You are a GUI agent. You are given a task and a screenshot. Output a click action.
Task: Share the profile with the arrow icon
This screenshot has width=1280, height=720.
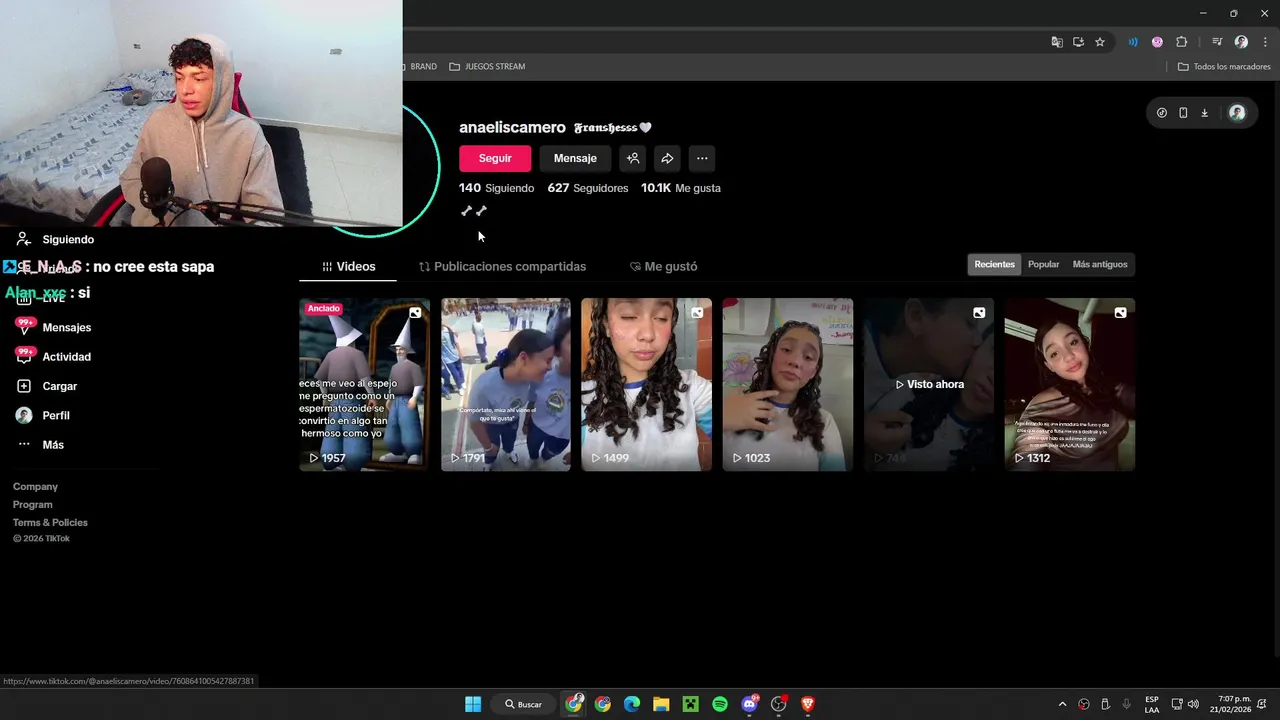[x=667, y=158]
